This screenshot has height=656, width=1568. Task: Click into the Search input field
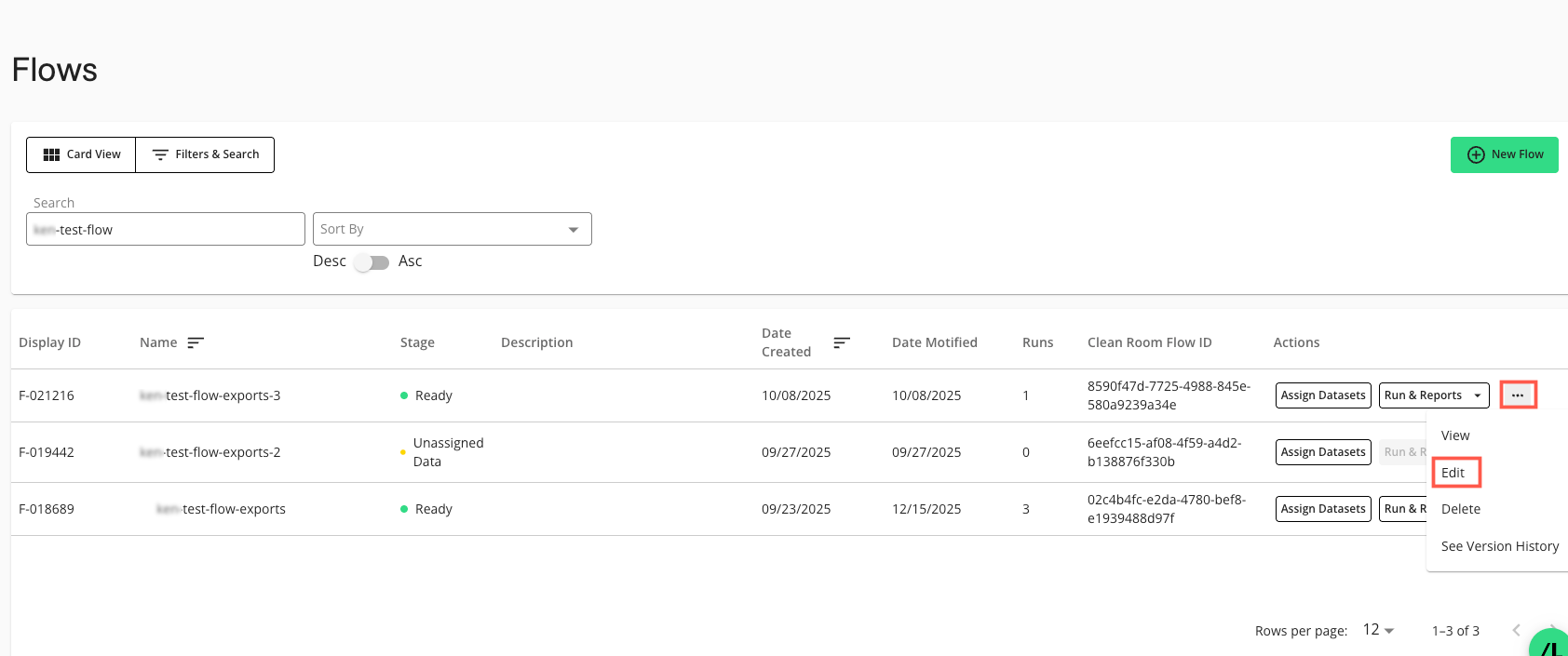tap(166, 229)
